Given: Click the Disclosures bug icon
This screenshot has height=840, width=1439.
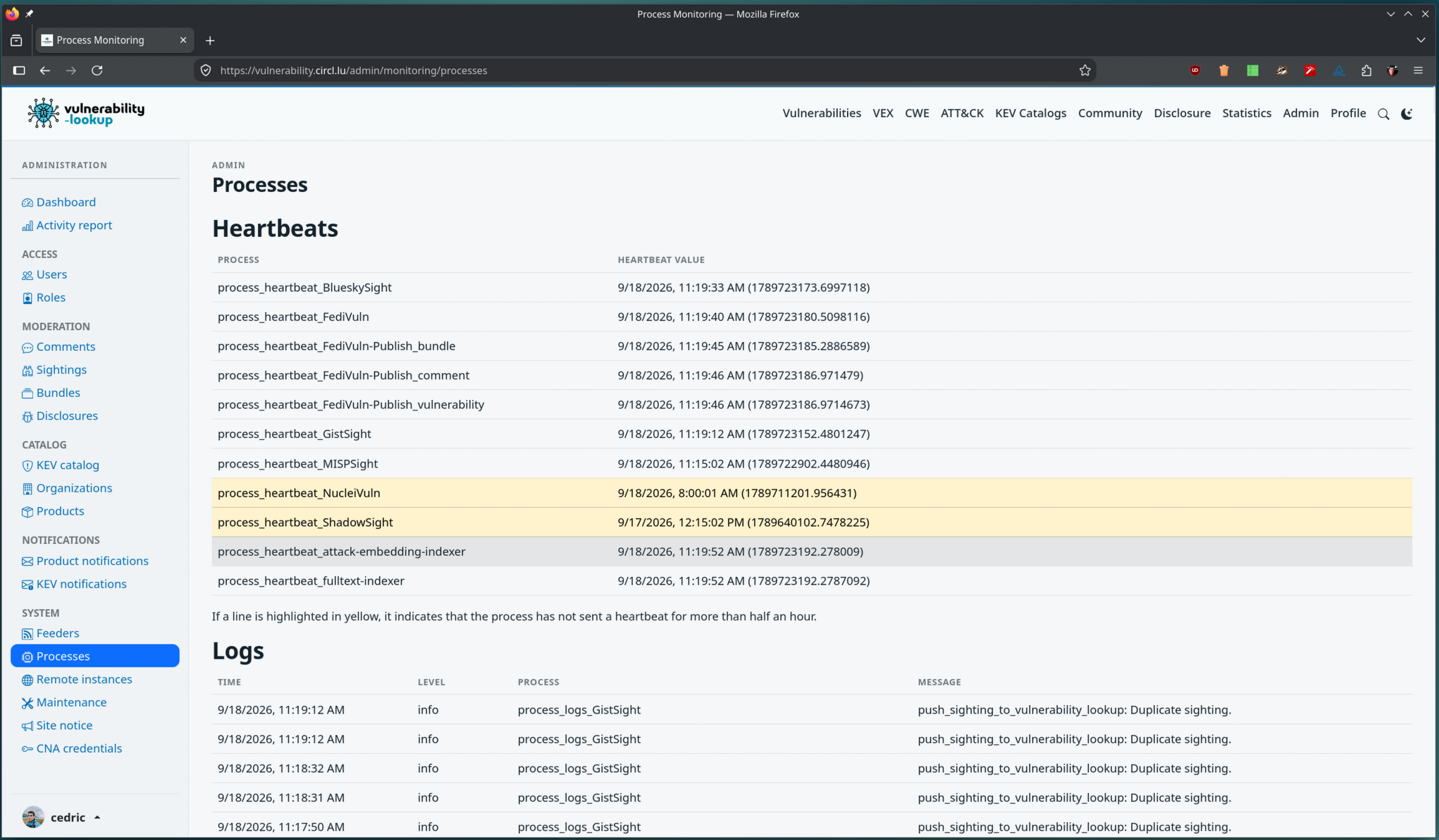Looking at the screenshot, I should click(x=27, y=416).
